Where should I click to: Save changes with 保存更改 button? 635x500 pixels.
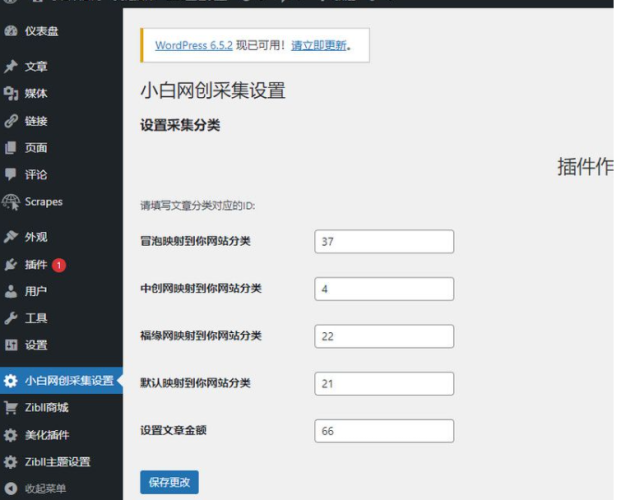click(x=169, y=482)
